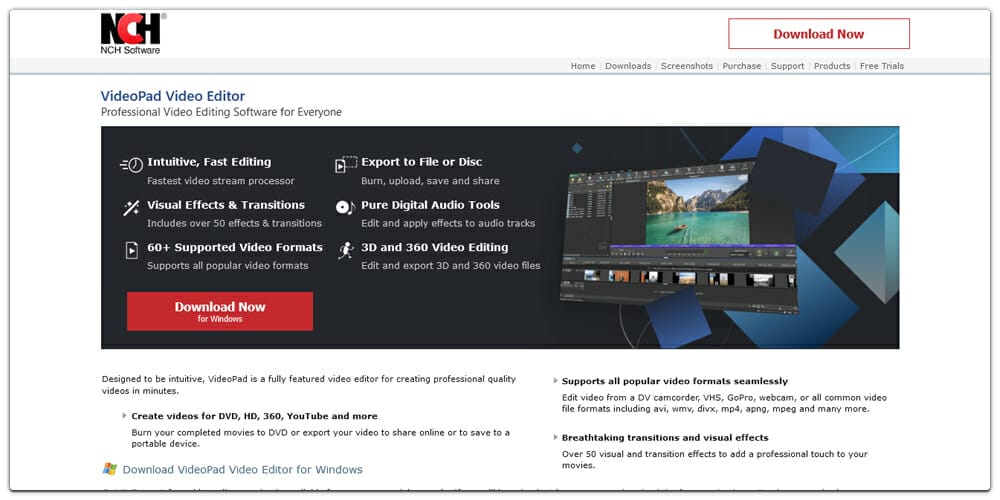Follow the Download VideoPad Video Editor for Windows link
Viewport: 1000px width, 500px height.
(x=242, y=469)
